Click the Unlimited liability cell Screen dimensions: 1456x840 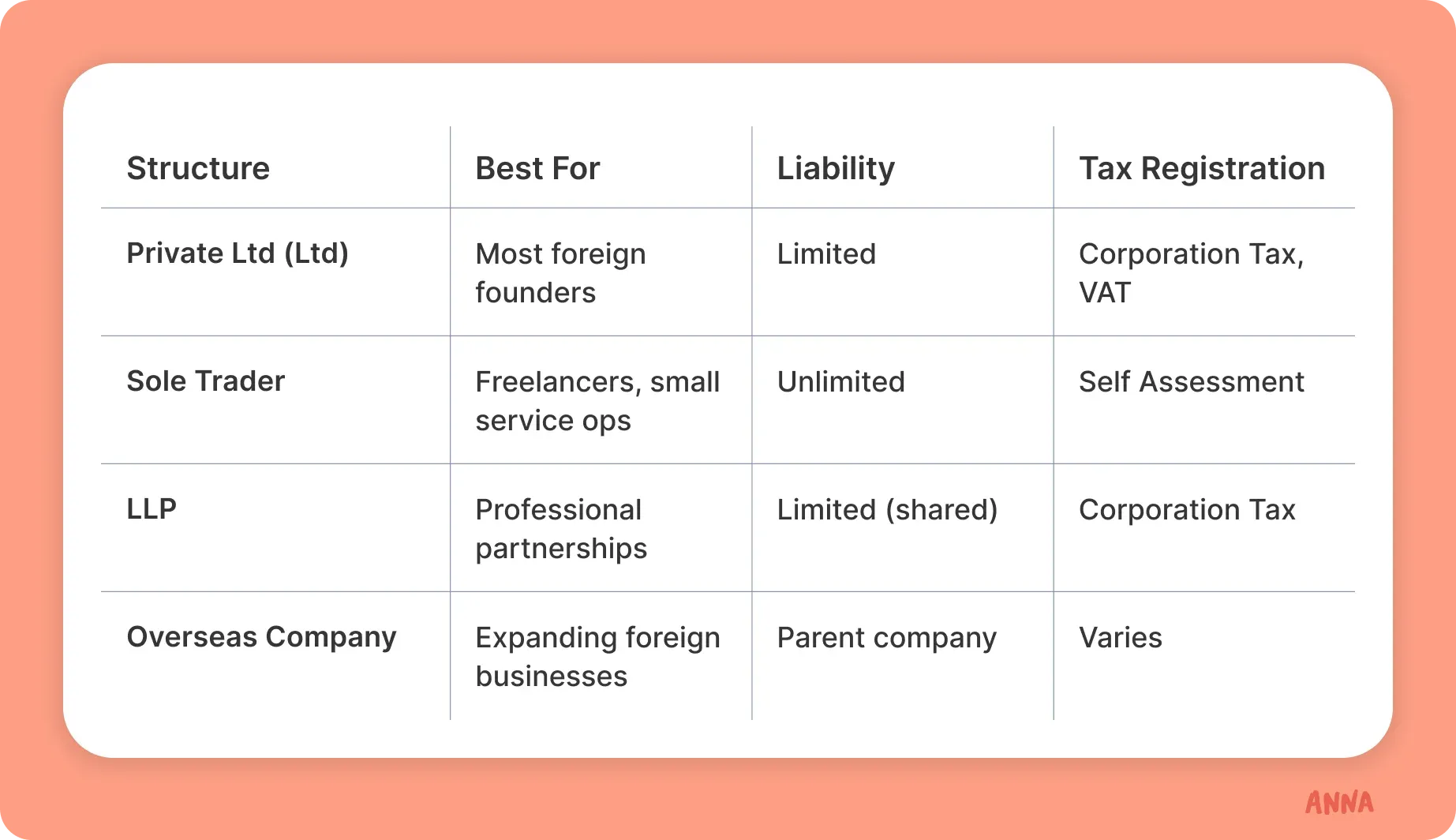pyautogui.click(x=840, y=382)
